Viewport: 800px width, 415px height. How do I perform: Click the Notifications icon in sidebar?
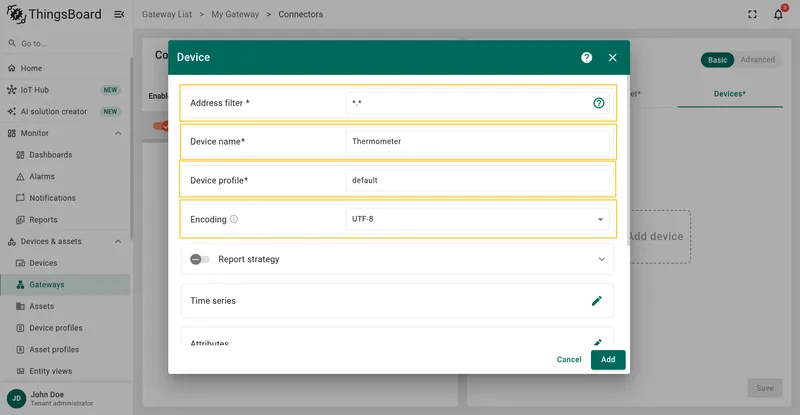20,198
